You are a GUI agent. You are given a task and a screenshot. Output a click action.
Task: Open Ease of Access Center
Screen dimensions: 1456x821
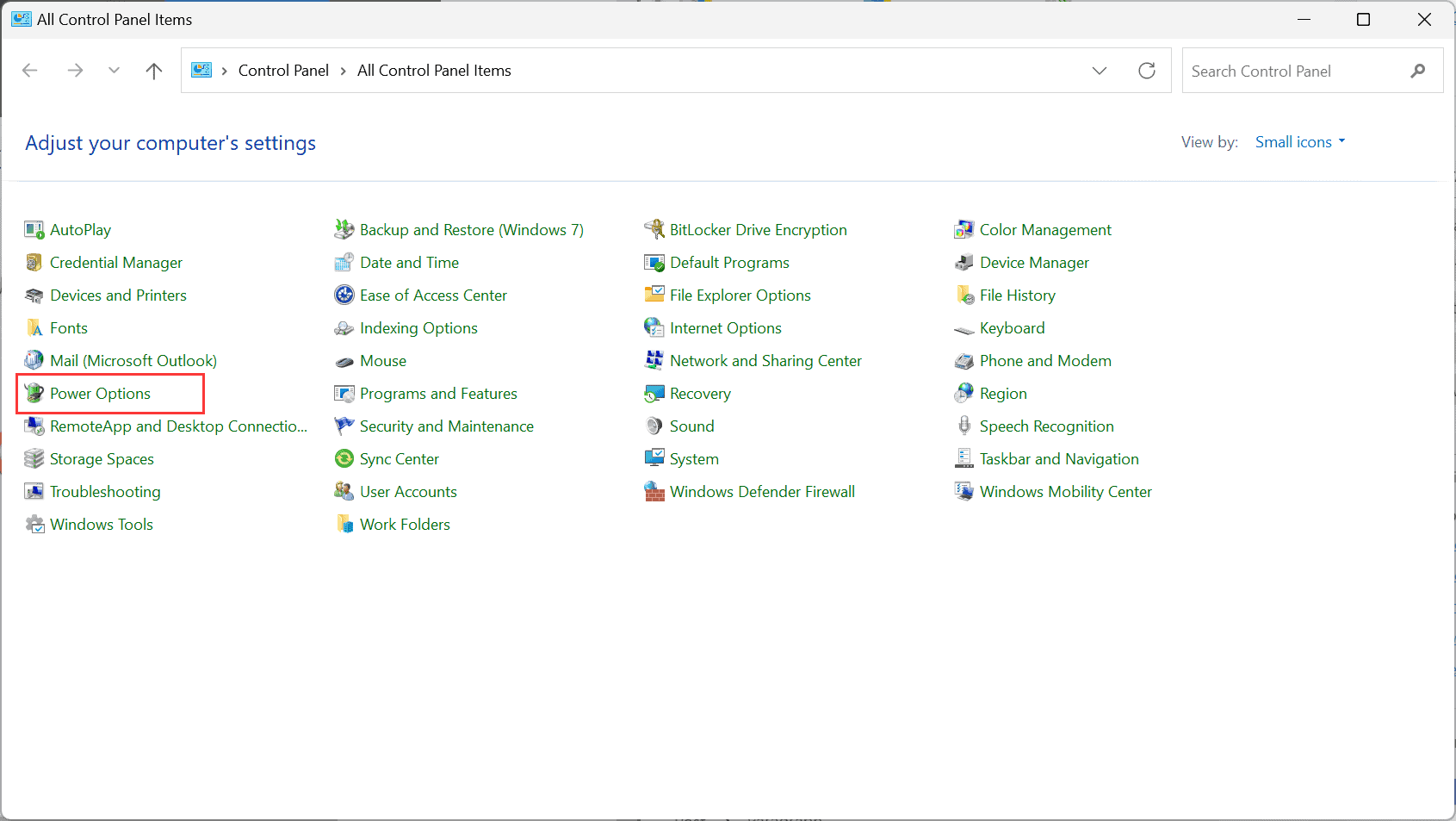[433, 295]
